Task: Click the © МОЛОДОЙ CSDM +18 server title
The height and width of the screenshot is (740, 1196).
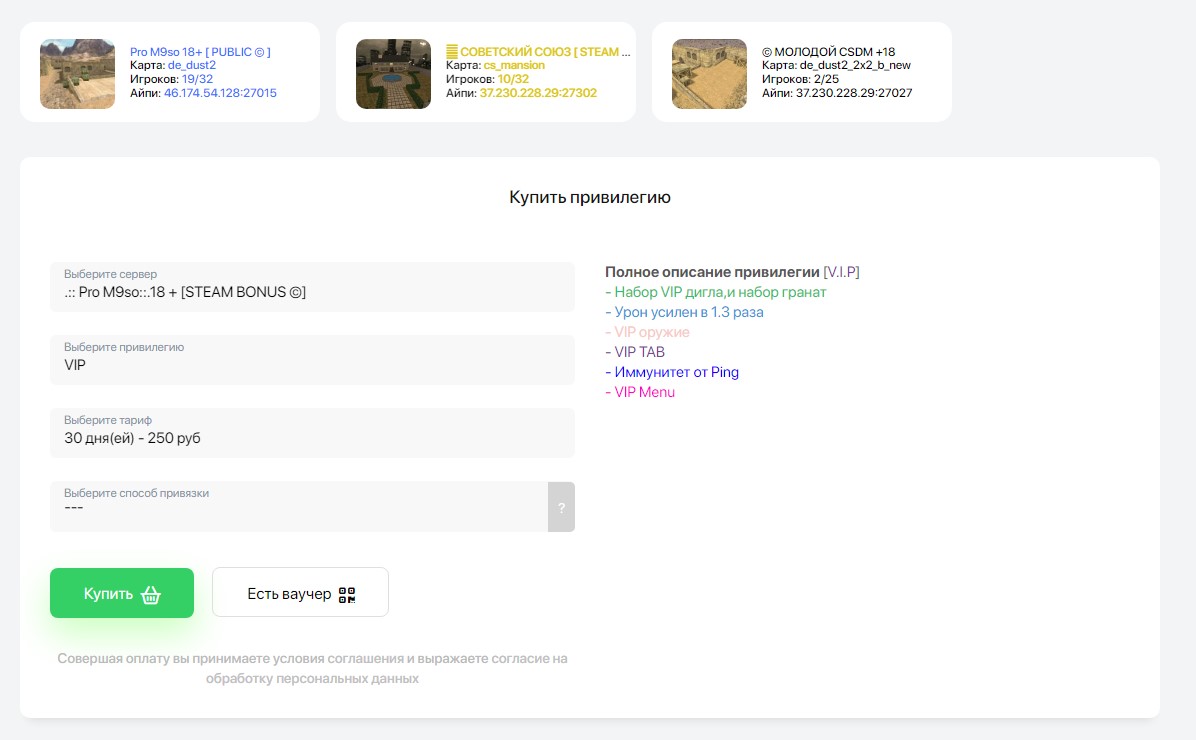Action: [x=828, y=51]
